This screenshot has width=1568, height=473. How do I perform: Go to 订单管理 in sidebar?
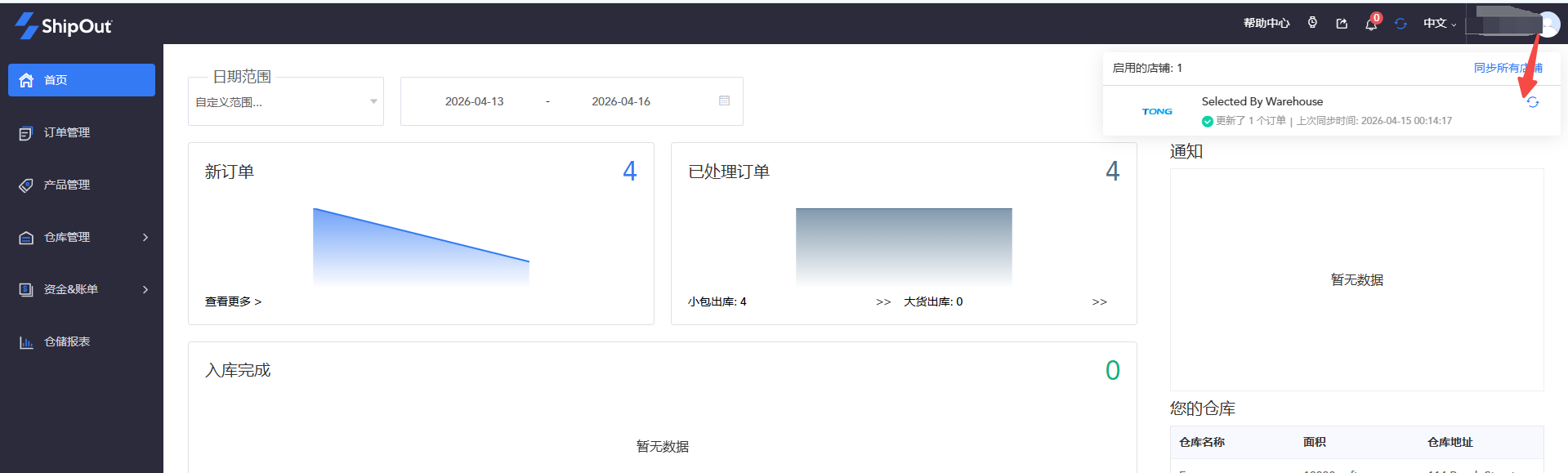[x=67, y=132]
